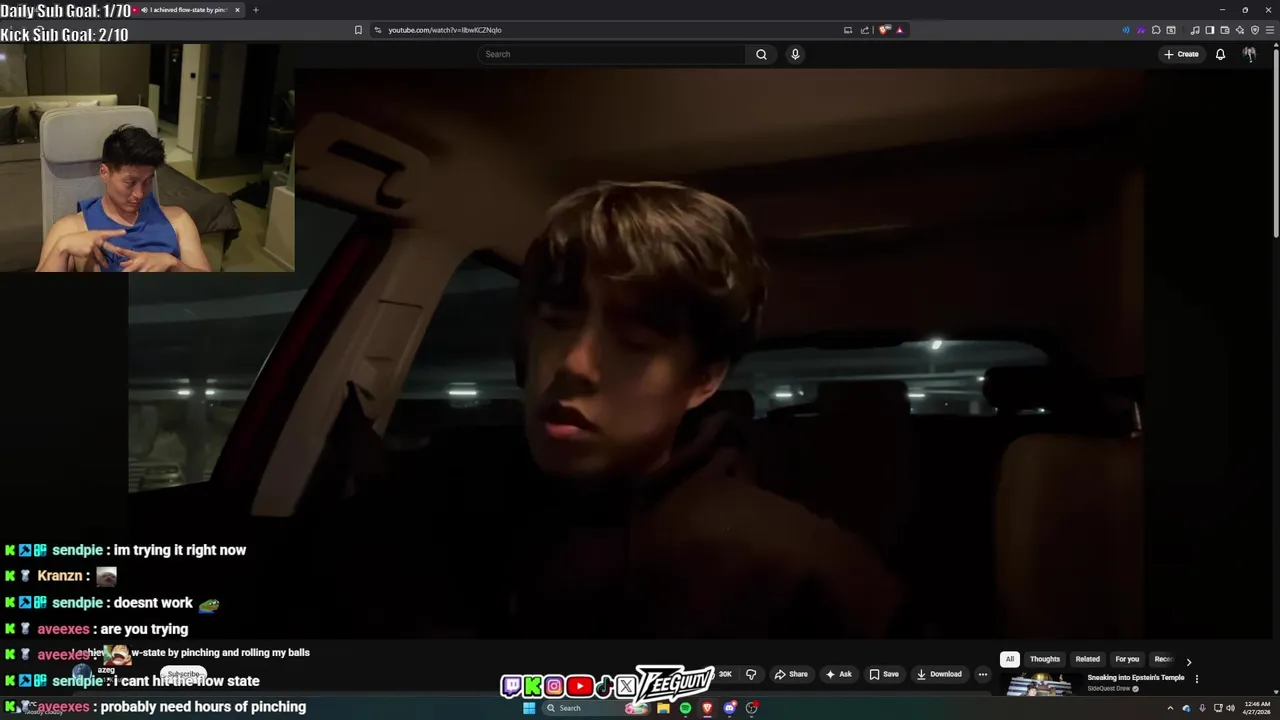This screenshot has height=720, width=1280.
Task: Click the Ask button under video
Action: tap(838, 674)
